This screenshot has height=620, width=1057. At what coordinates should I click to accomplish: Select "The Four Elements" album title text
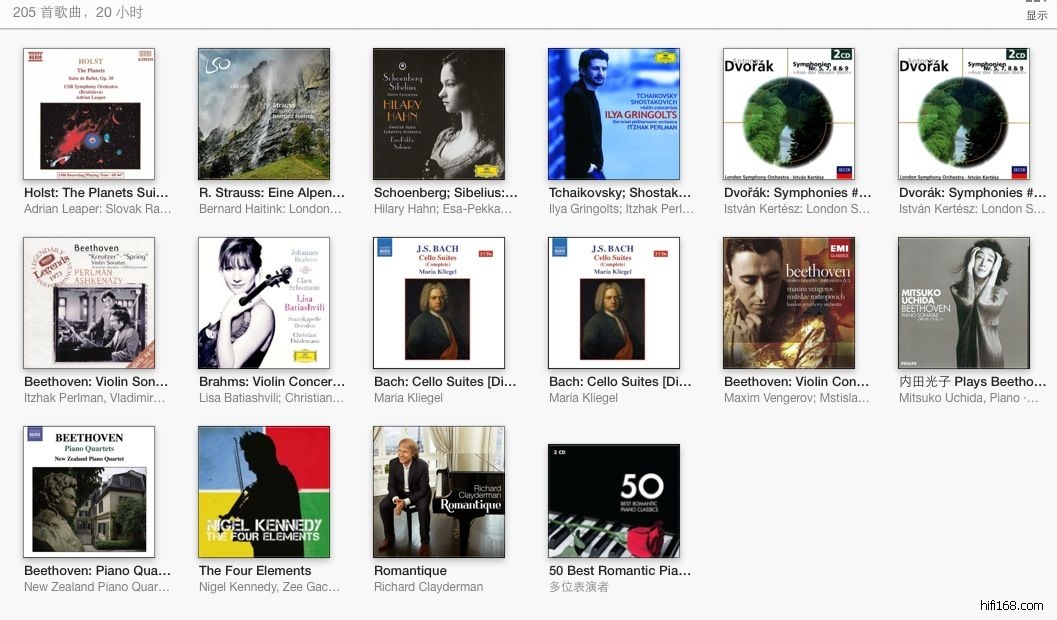coord(255,571)
